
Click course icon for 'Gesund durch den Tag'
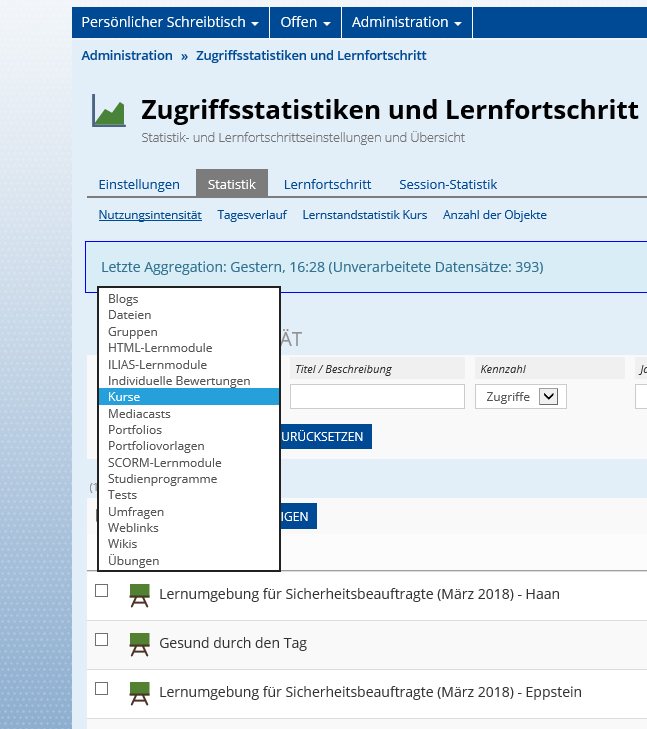pos(139,645)
